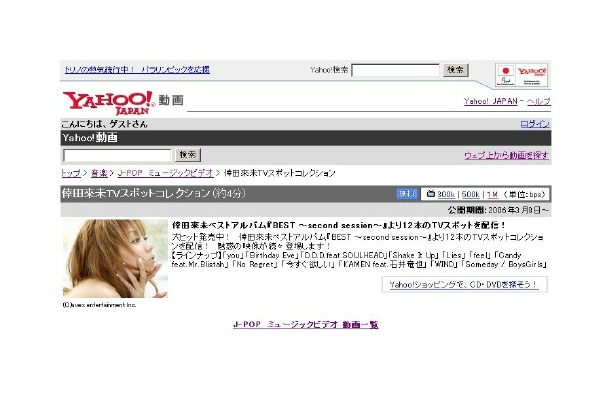Open ウェブ上から動画を探す link
The image size is (610, 400).
pos(507,155)
